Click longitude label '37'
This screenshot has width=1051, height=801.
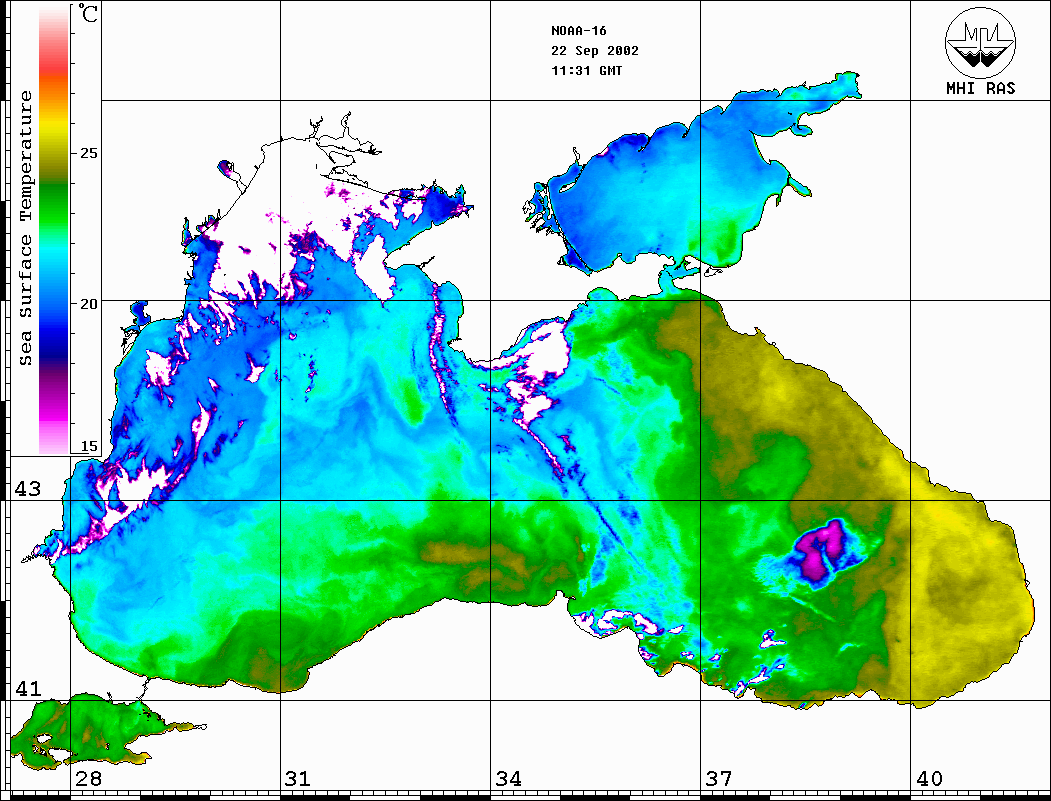point(719,779)
